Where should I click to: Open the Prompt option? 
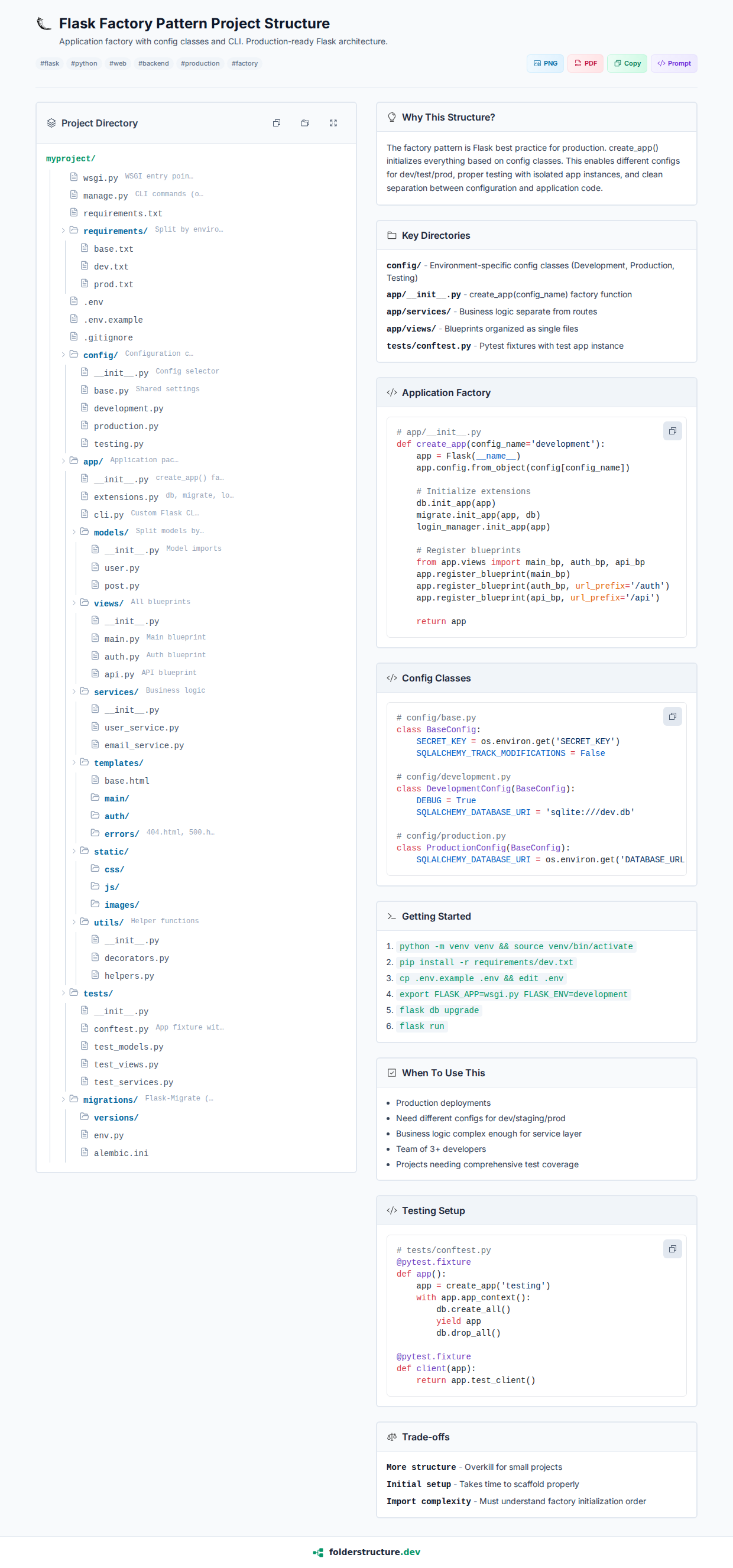(673, 63)
